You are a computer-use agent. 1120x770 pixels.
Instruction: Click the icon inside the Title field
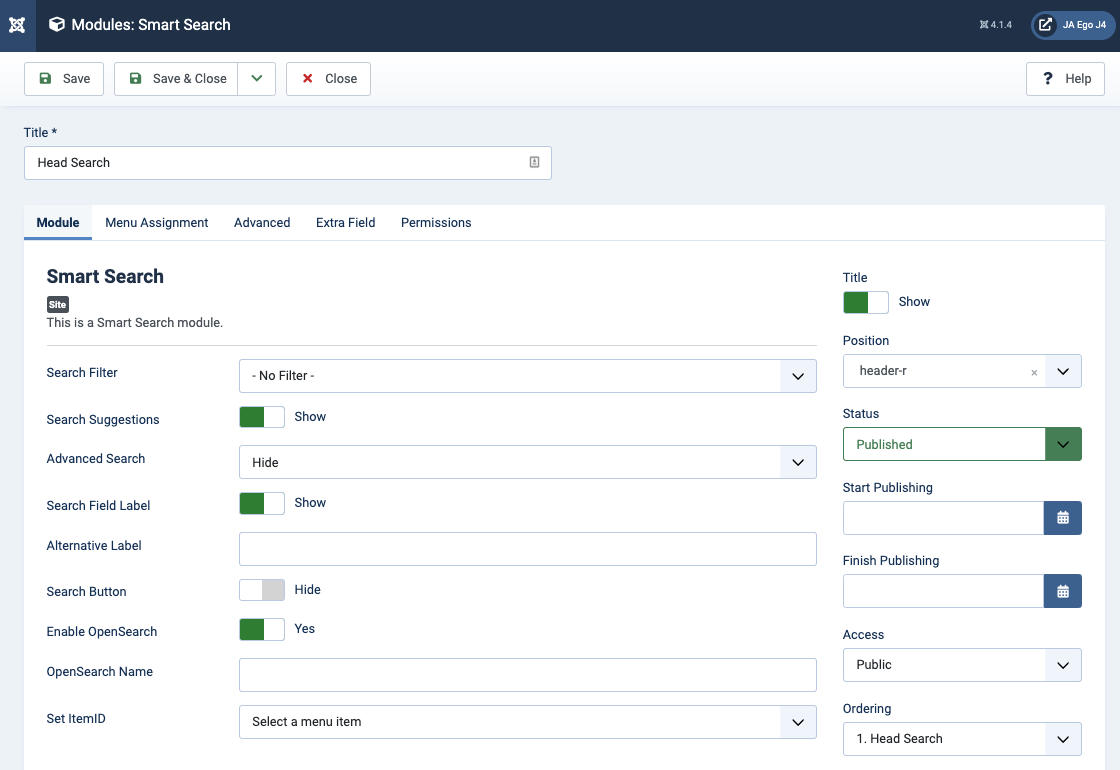coord(534,162)
